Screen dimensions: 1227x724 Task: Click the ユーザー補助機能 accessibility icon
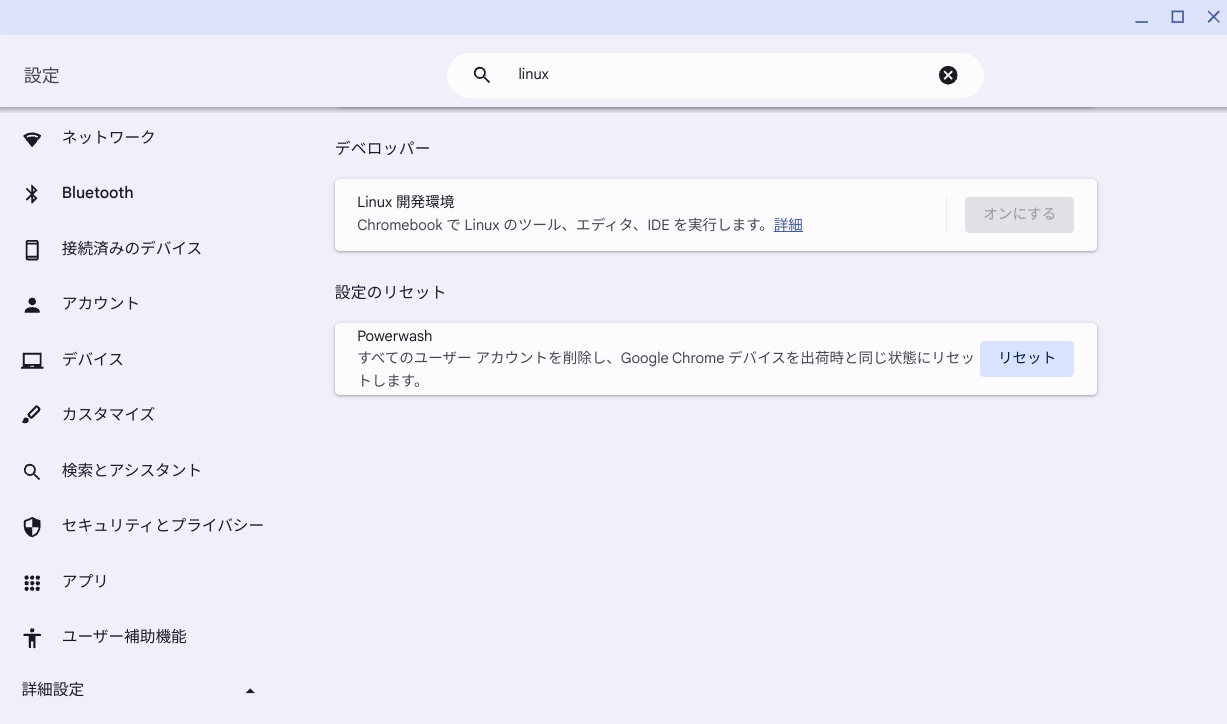click(x=32, y=636)
